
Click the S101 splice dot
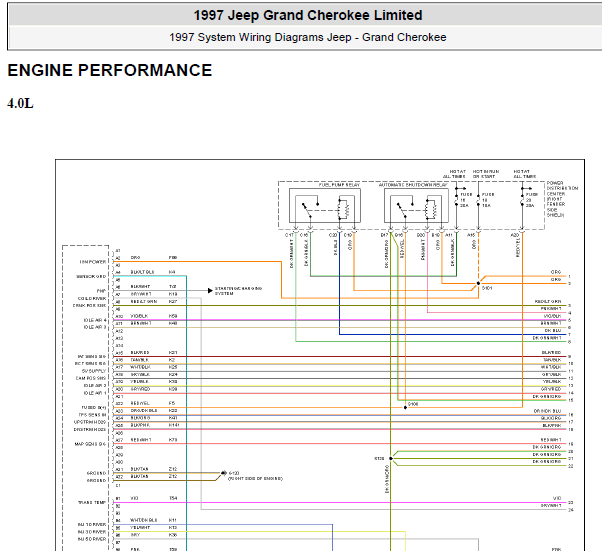[x=478, y=283]
